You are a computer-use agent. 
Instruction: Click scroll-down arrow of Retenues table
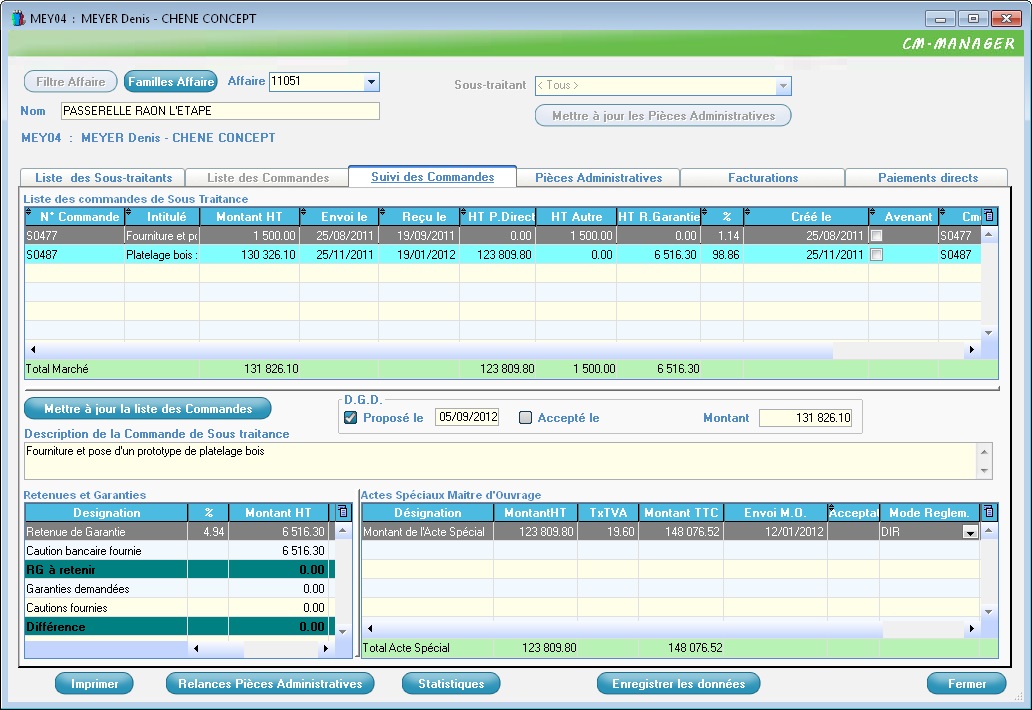click(342, 632)
